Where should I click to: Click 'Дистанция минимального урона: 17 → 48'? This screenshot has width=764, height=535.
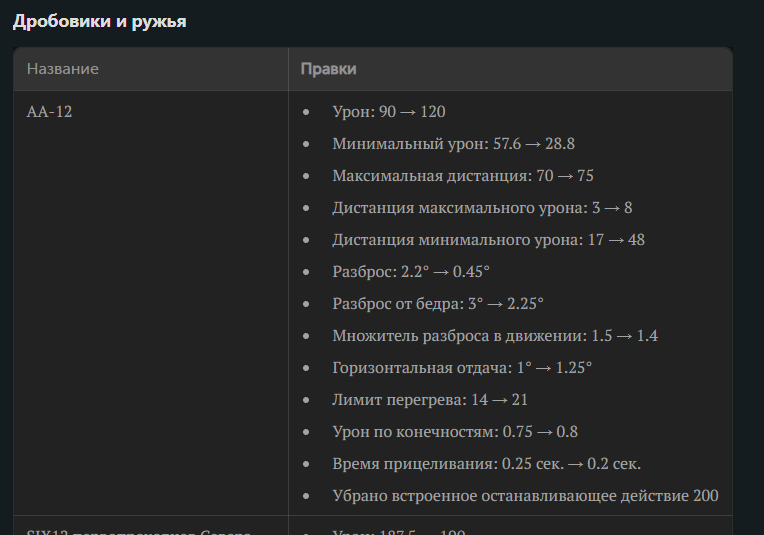[x=489, y=240]
